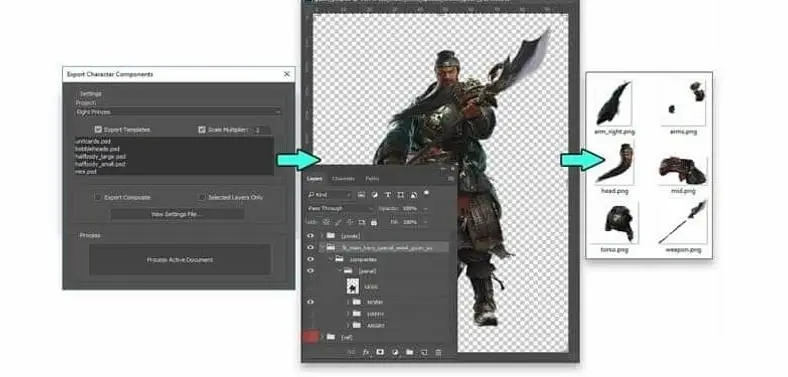Click the View Settings File button
Image resolution: width=788 pixels, height=377 pixels.
177,214
